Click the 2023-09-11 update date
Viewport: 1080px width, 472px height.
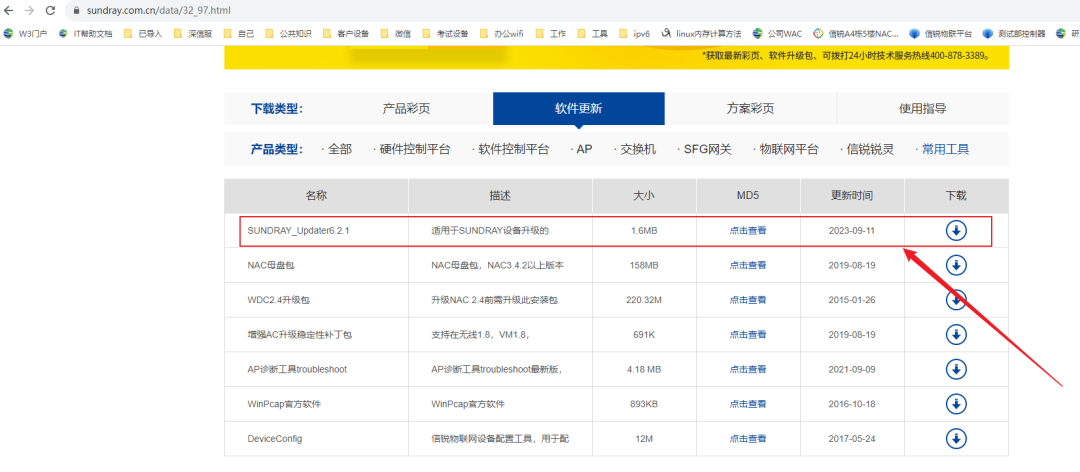click(x=852, y=231)
